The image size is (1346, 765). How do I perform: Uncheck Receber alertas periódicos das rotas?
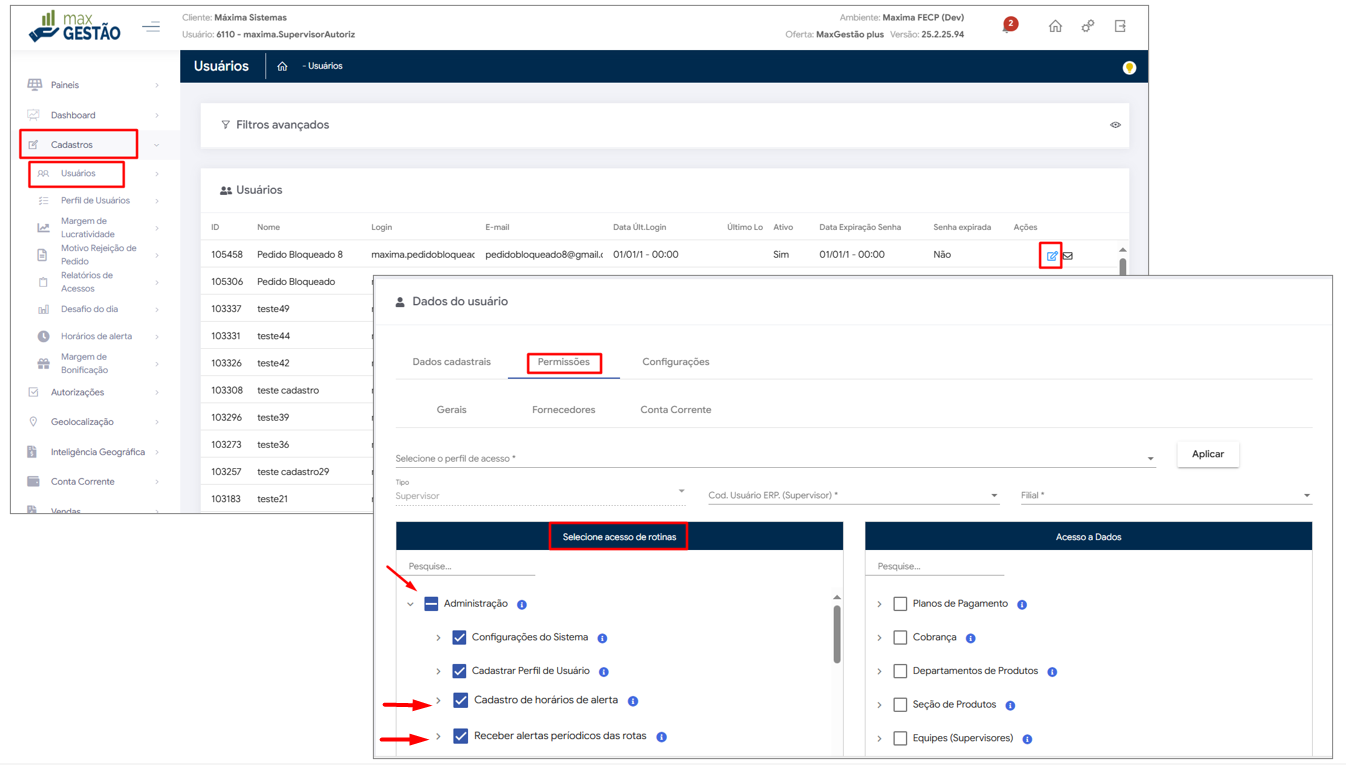pos(460,737)
